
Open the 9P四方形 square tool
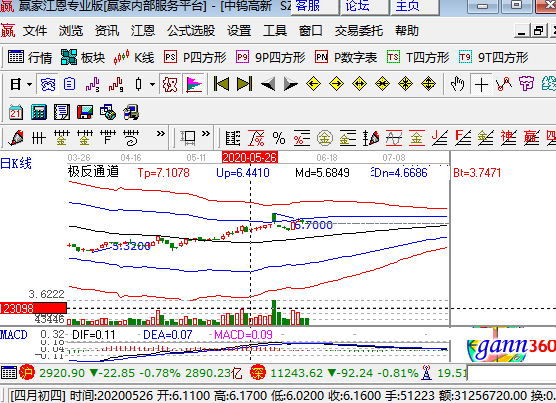271,57
